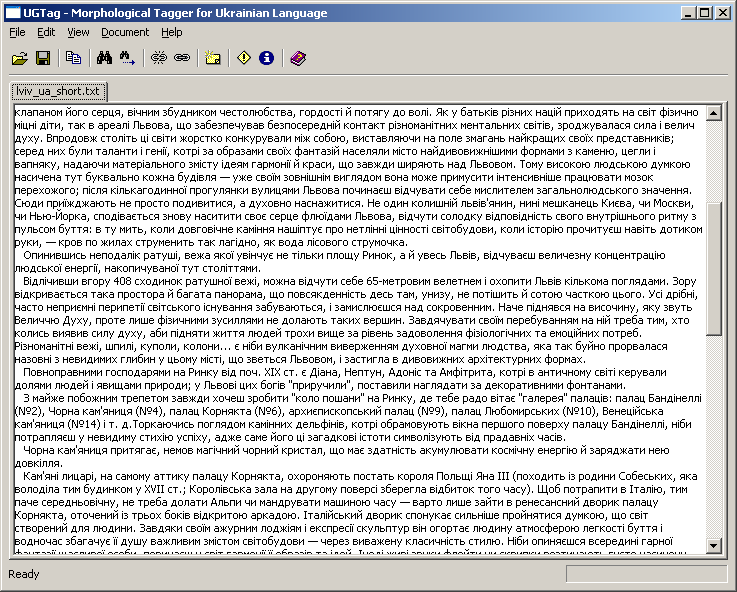Open the Document menu
The width and height of the screenshot is (737, 592).
point(125,32)
